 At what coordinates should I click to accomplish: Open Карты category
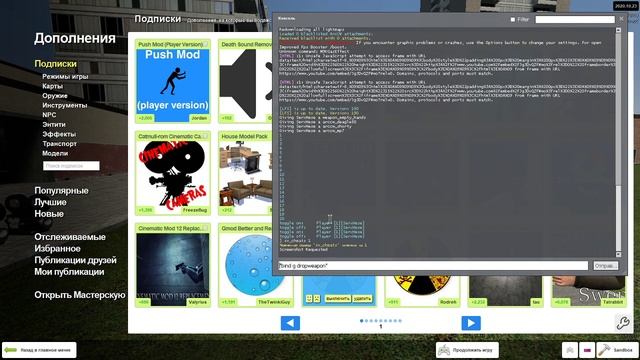click(52, 86)
